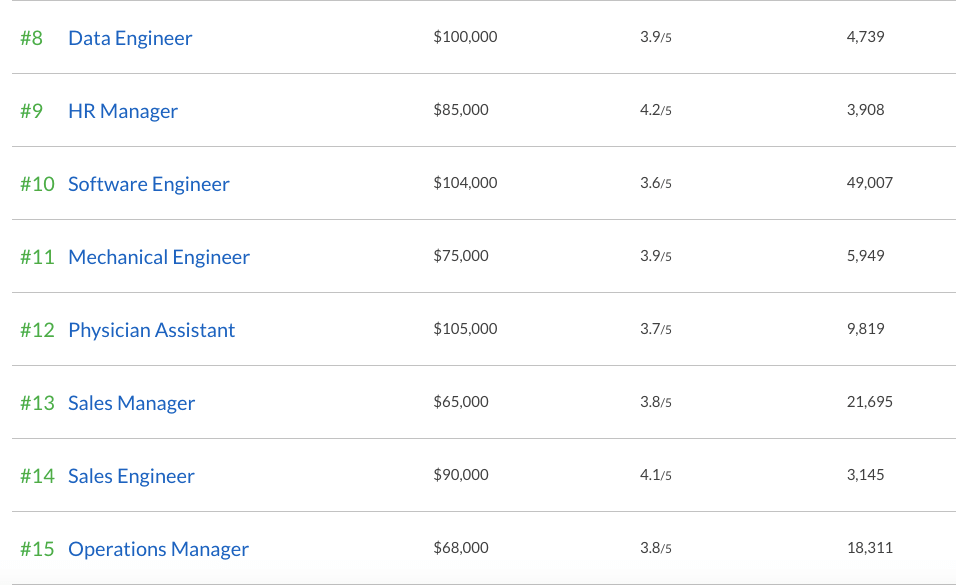Open the Software Engineer job page
956x585 pixels.
pos(149,184)
